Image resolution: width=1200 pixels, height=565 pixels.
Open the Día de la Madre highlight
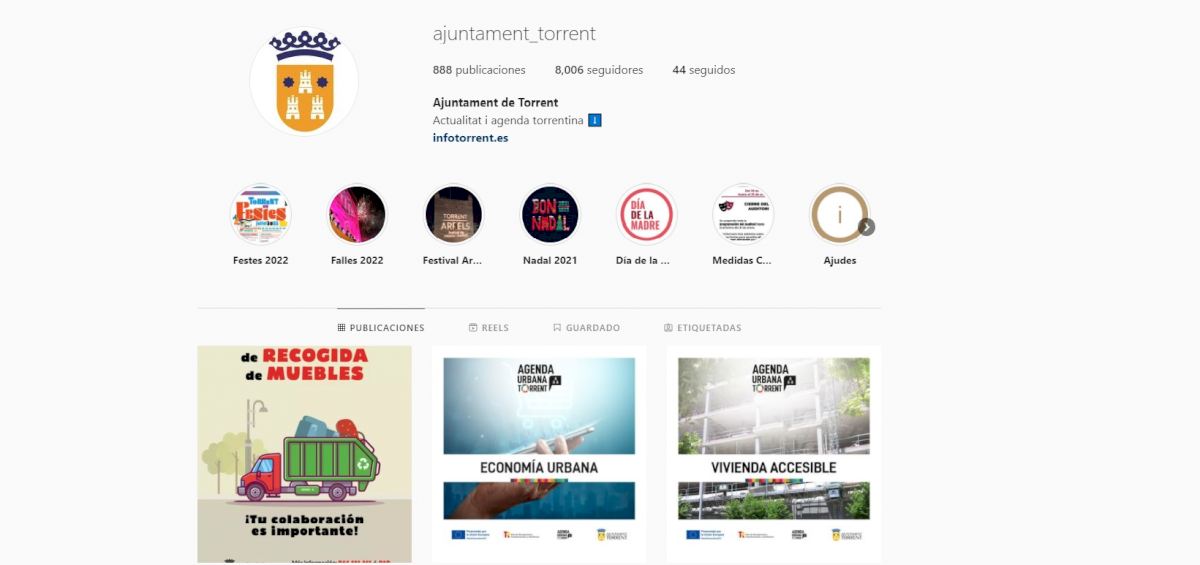click(646, 214)
